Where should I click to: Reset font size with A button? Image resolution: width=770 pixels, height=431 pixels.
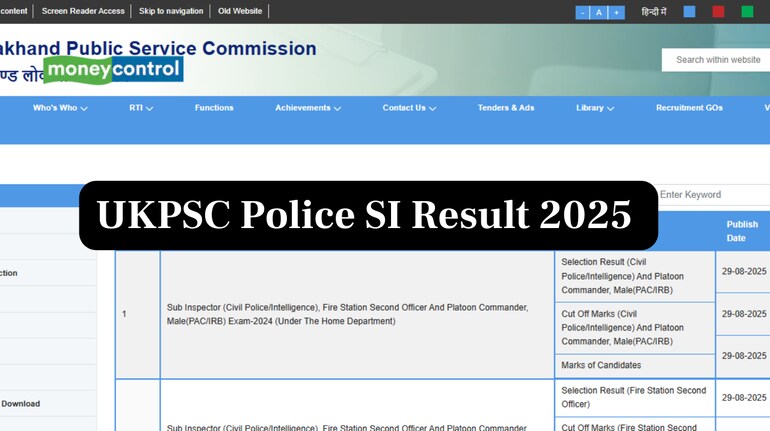point(599,12)
